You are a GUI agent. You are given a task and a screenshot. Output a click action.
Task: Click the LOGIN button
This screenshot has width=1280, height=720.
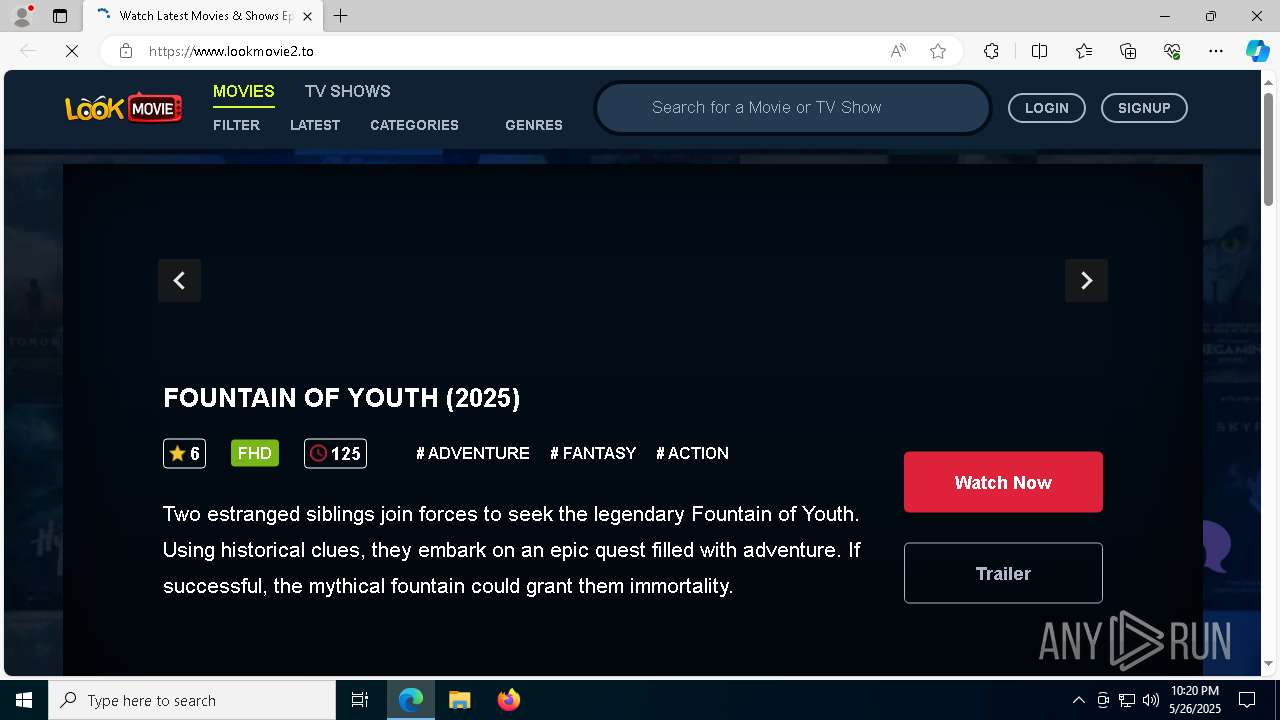click(x=1046, y=108)
